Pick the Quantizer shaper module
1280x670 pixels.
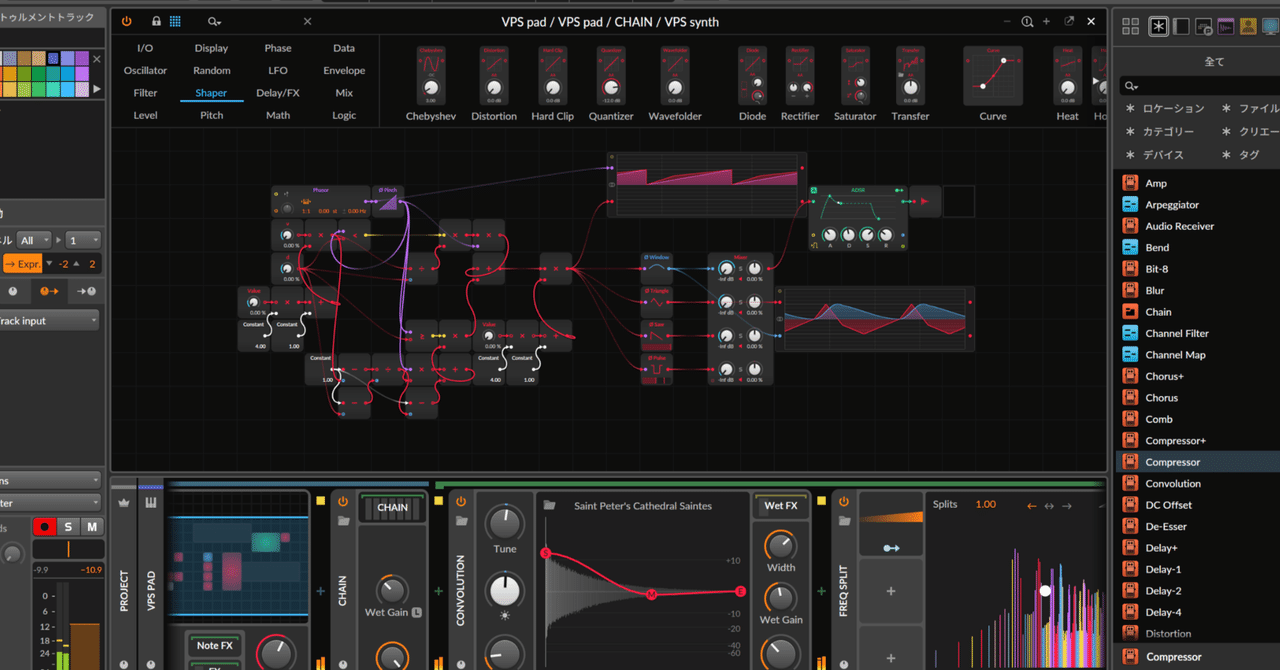click(x=611, y=84)
